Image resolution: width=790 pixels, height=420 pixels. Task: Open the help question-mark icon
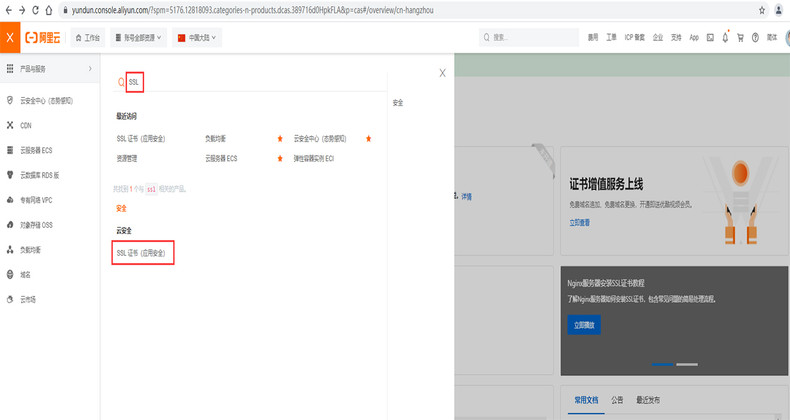[x=755, y=37]
